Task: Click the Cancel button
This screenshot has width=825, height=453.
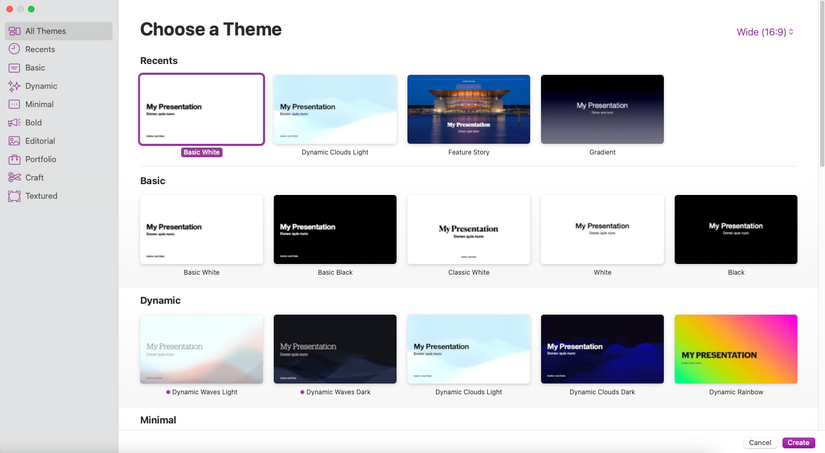Action: click(x=760, y=442)
